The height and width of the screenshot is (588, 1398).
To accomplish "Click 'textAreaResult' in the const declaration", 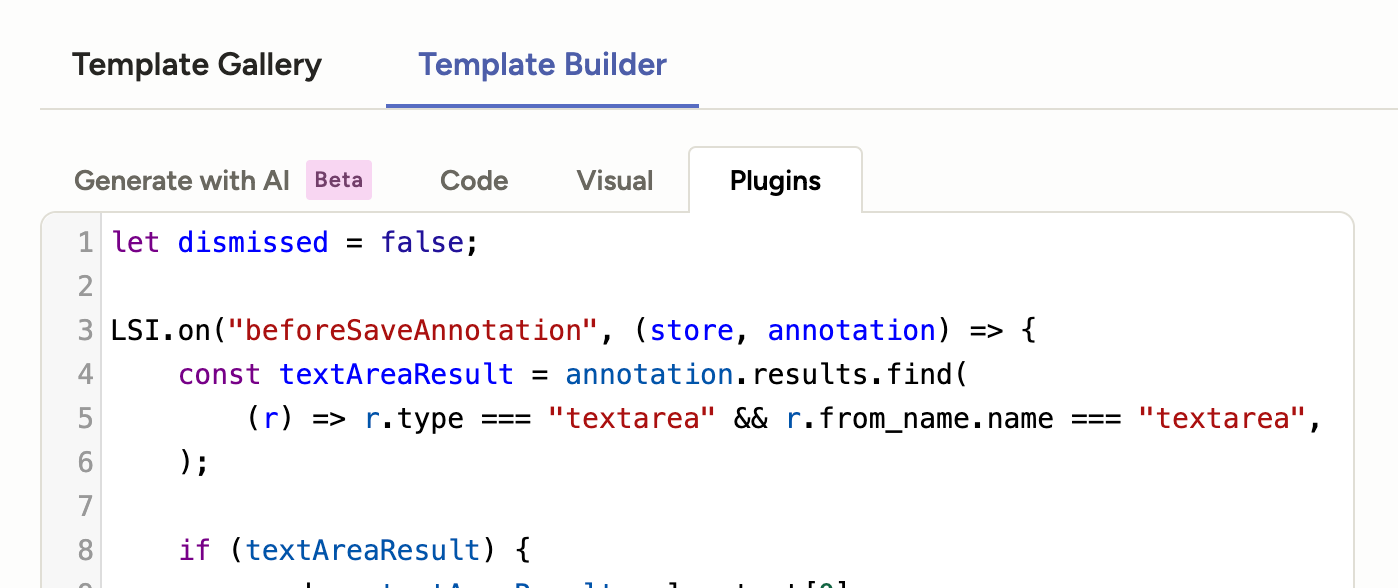I will click(x=396, y=375).
